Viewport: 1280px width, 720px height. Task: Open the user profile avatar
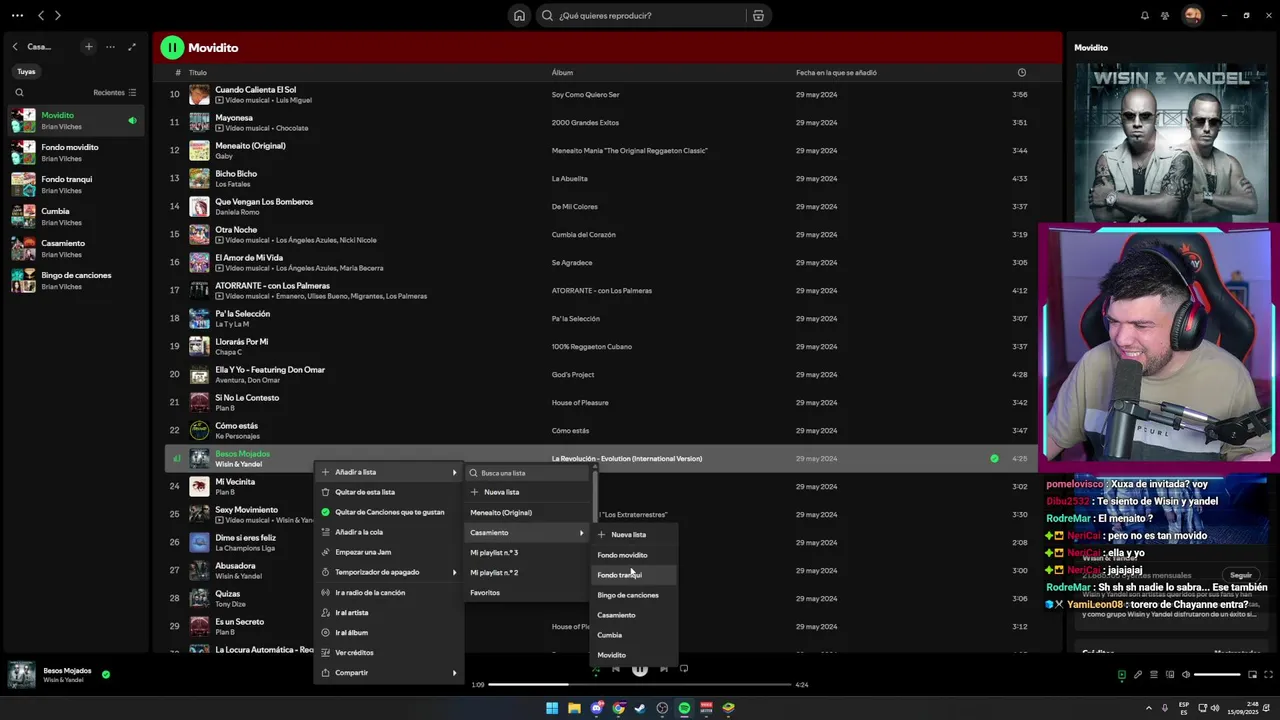(1192, 15)
